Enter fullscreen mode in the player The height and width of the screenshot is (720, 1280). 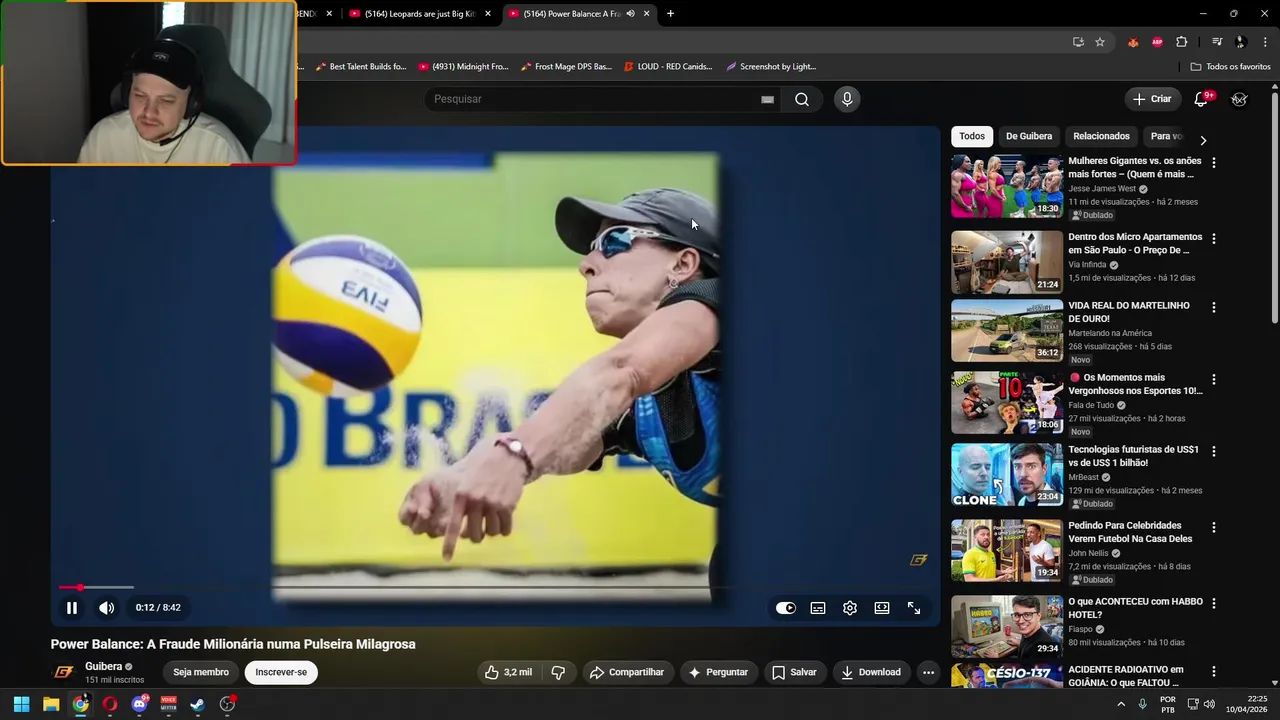tap(914, 608)
